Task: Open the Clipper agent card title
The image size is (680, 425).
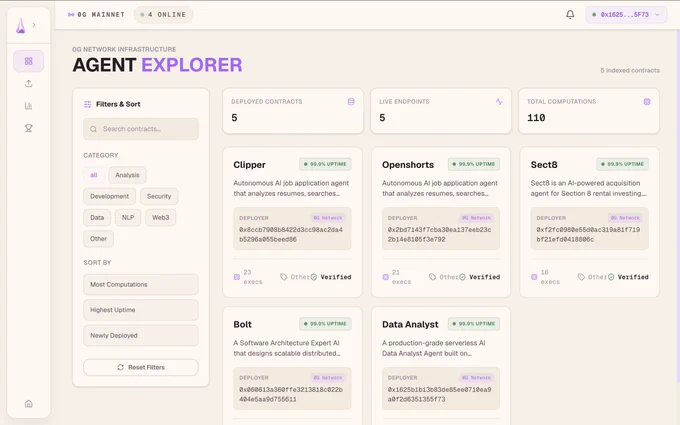Action: [249, 165]
